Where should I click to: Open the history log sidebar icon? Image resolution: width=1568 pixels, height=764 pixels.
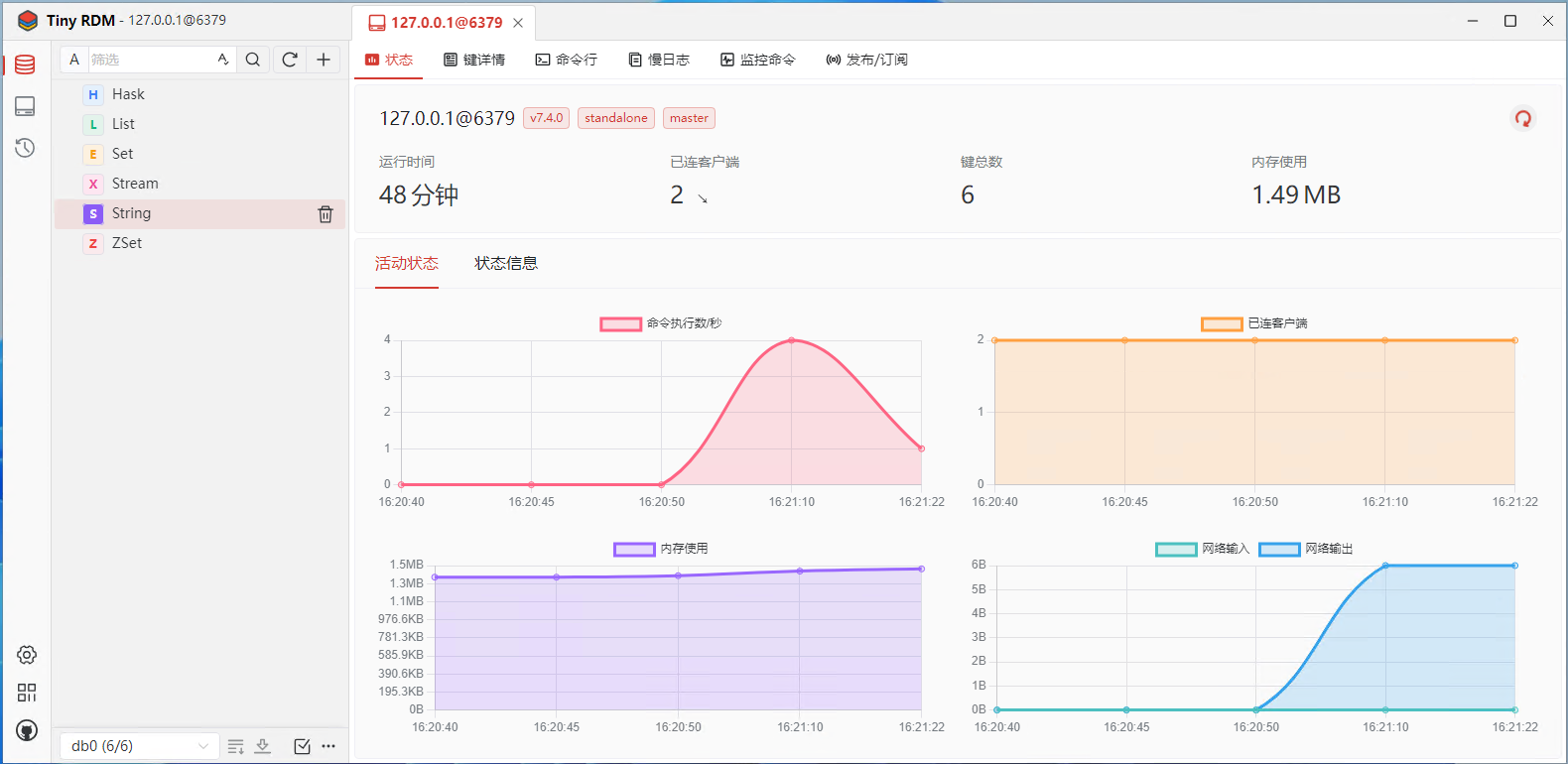click(25, 148)
